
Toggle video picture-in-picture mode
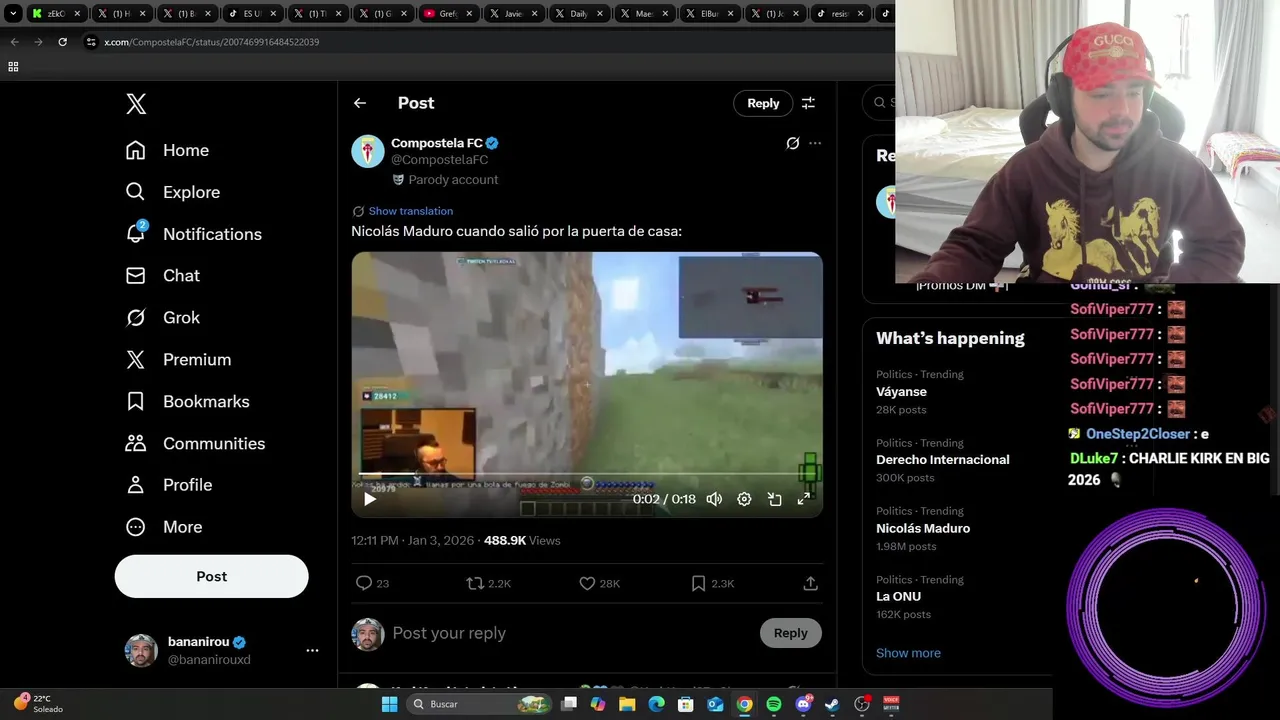[x=774, y=499]
